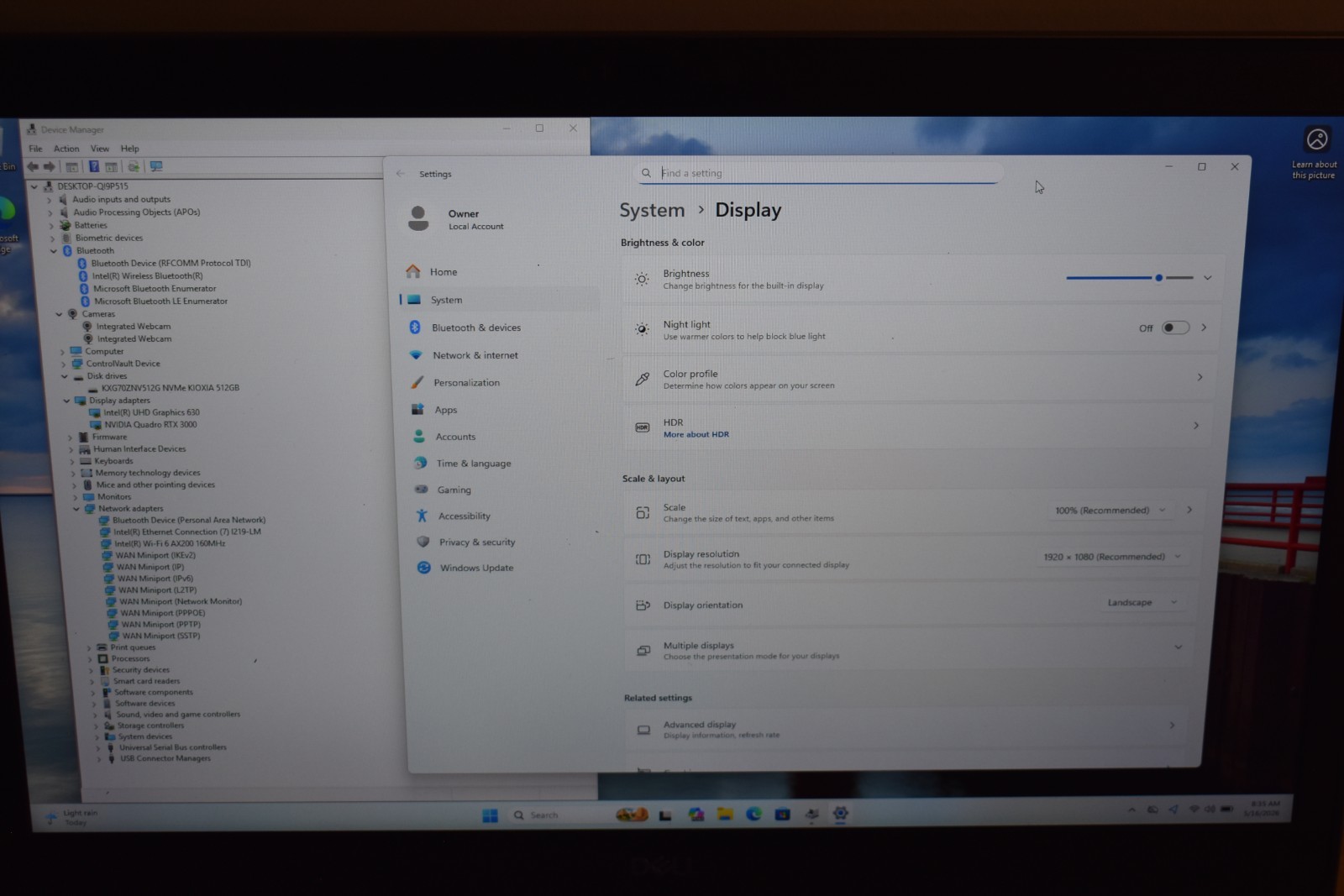The image size is (1344, 896).
Task: Click the Find a setting search box
Action: 819,173
